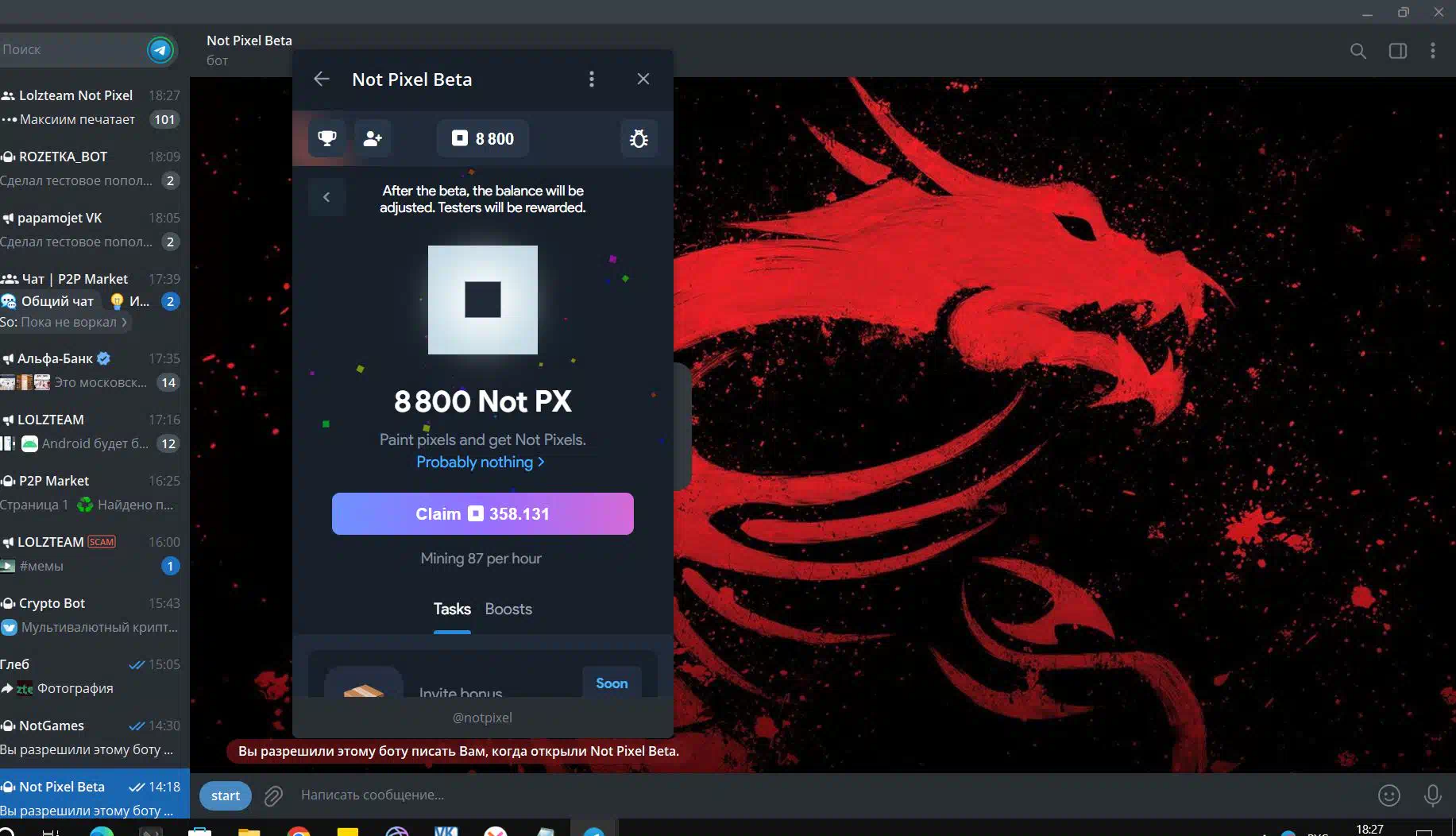Click the bug report icon
The image size is (1456, 836).
coord(639,138)
